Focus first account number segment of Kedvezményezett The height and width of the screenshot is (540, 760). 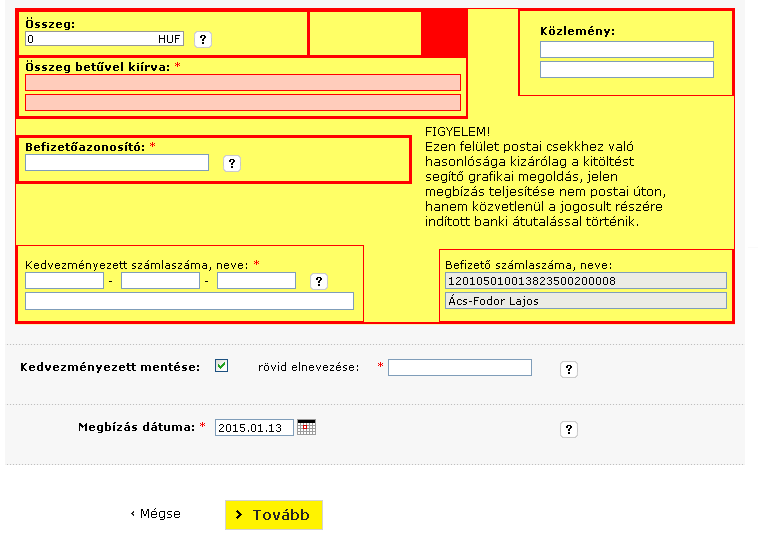click(x=64, y=281)
